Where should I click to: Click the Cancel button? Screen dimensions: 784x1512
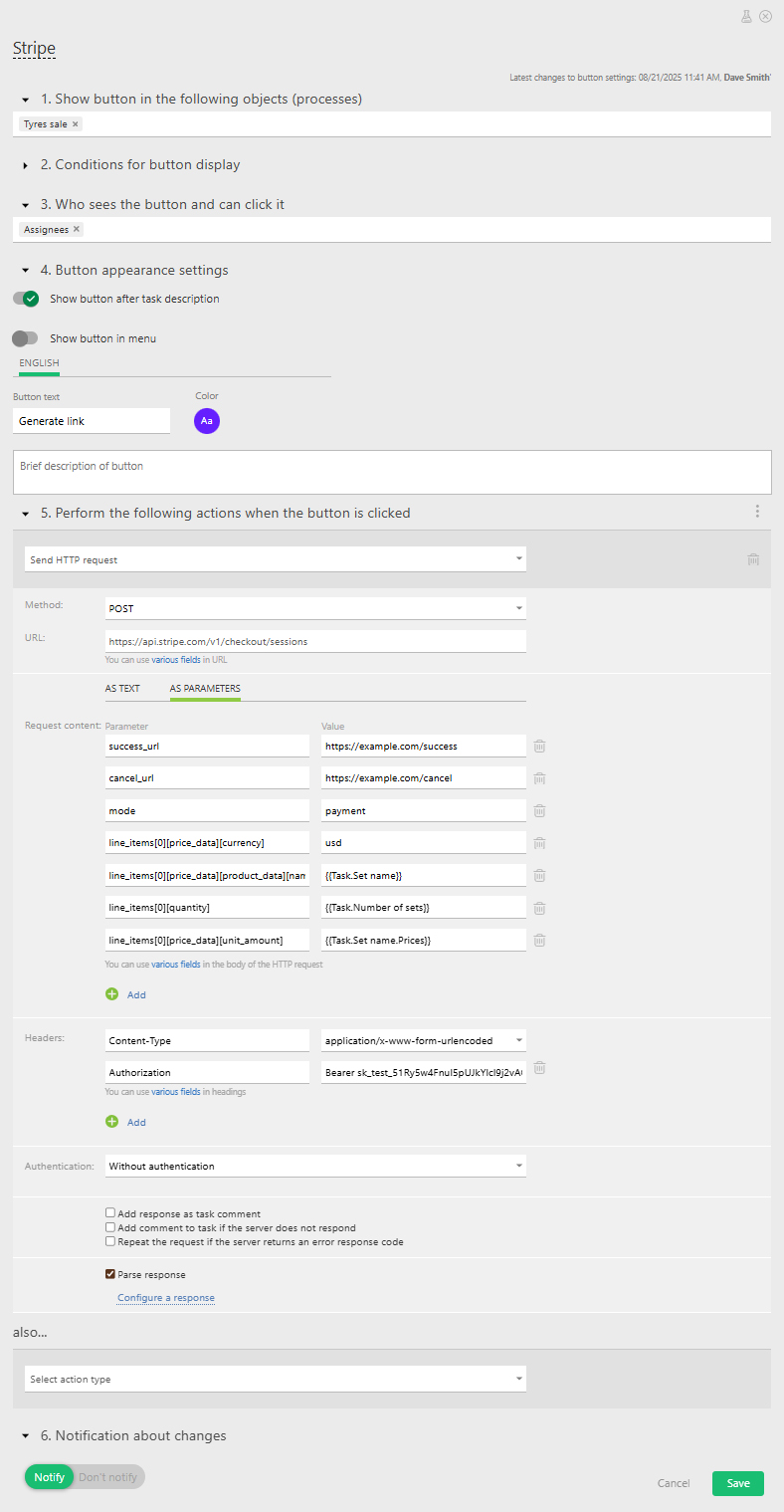[x=674, y=1483]
